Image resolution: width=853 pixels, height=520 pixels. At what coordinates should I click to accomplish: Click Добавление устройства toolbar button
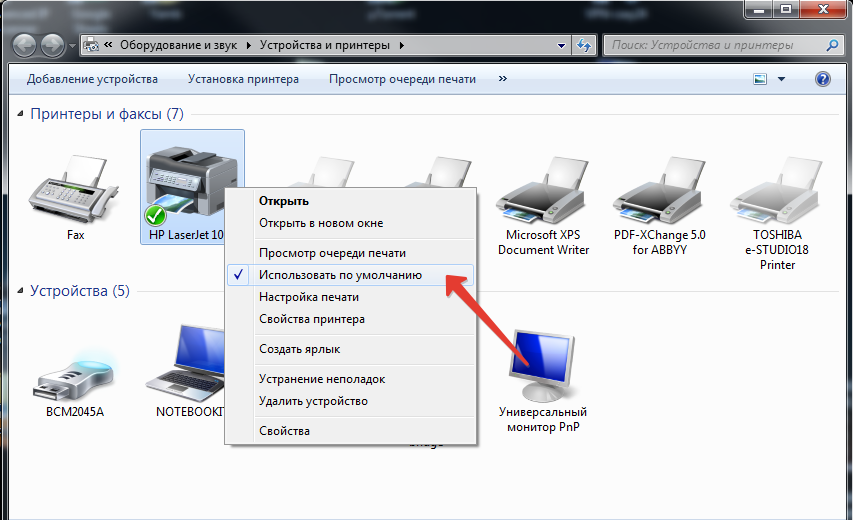pyautogui.click(x=92, y=79)
